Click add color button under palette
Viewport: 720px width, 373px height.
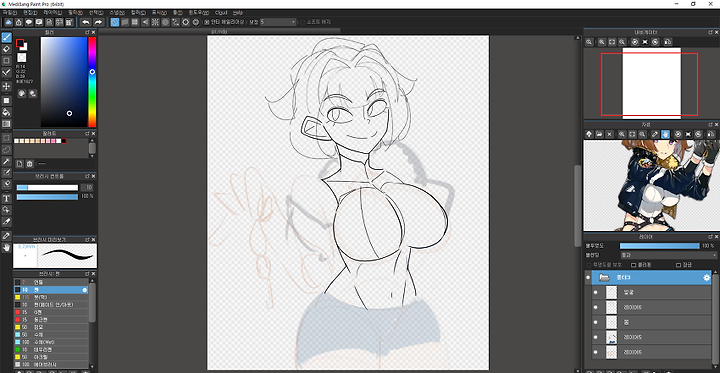pyautogui.click(x=19, y=164)
